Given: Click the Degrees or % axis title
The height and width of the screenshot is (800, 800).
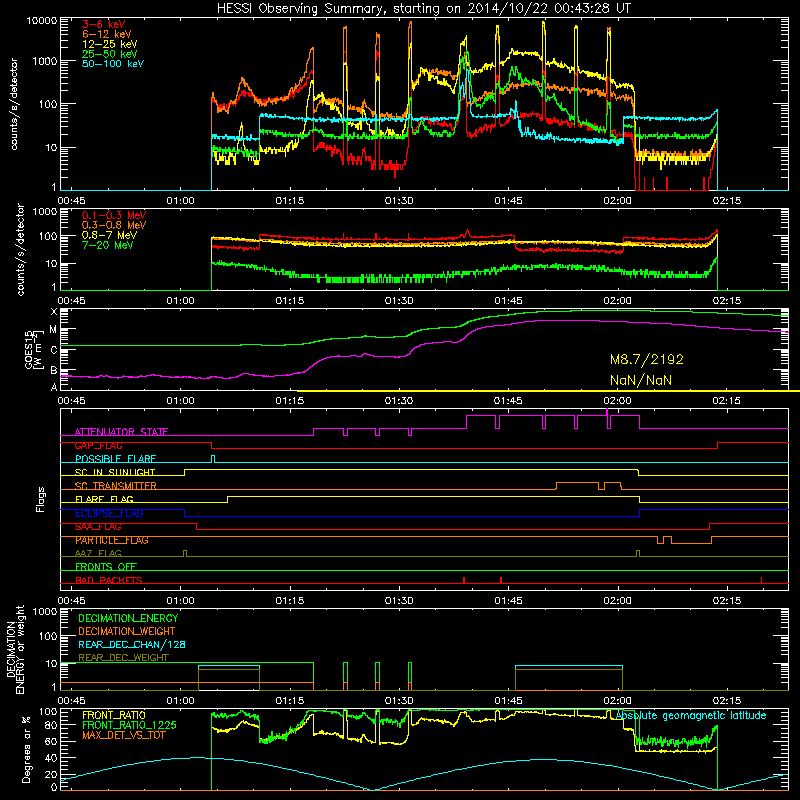Looking at the screenshot, I should tap(26, 750).
